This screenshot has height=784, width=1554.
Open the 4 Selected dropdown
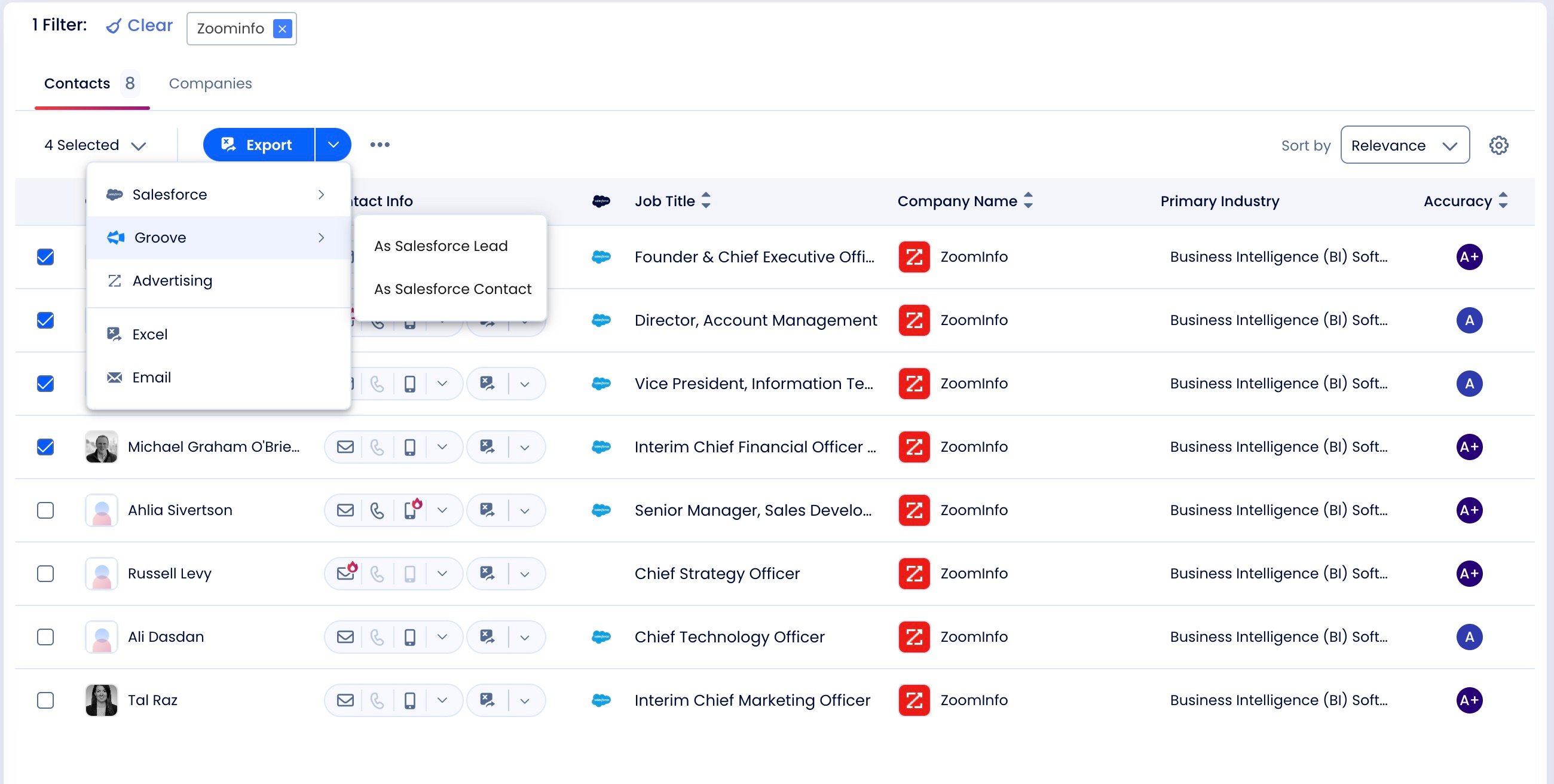point(95,145)
